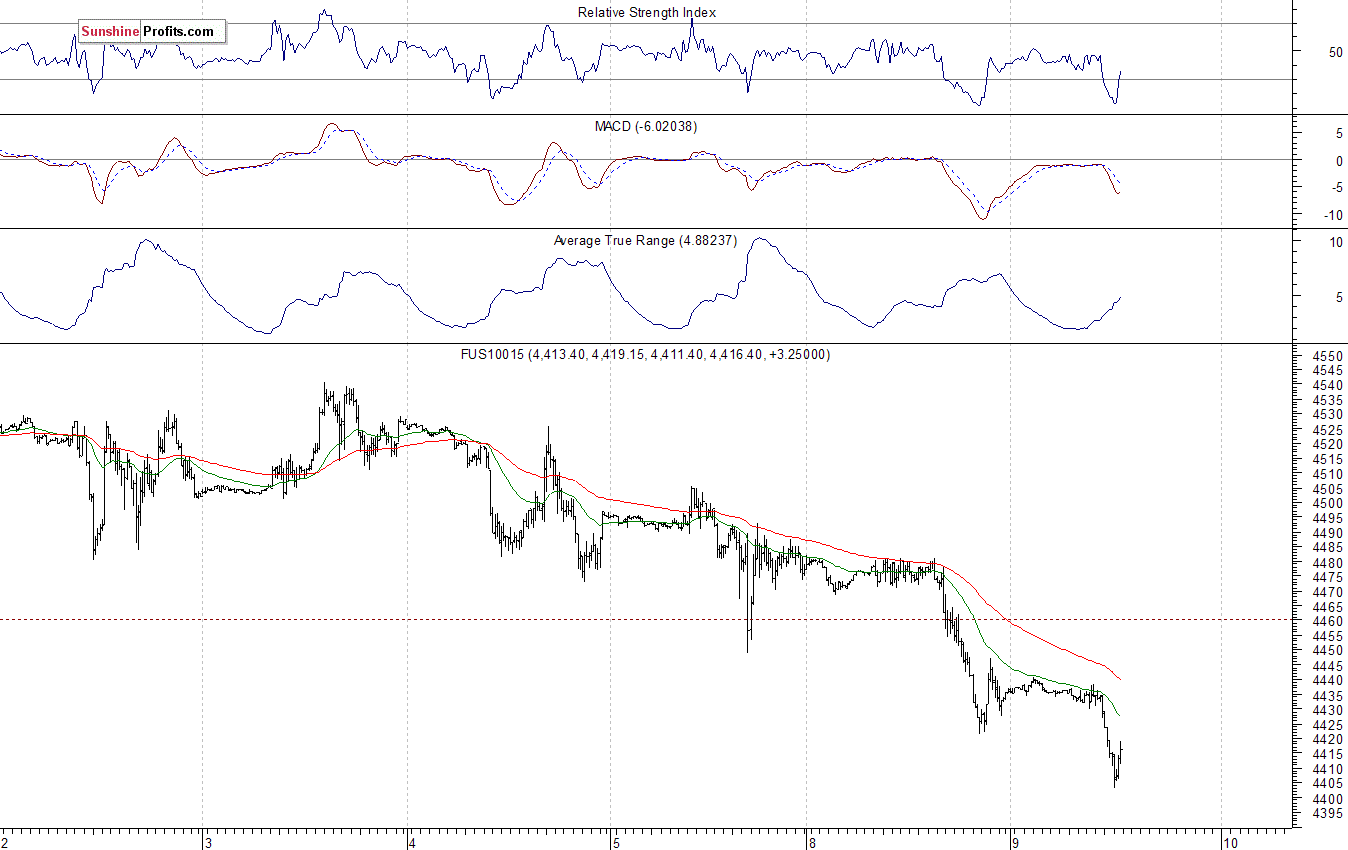Image resolution: width=1348 pixels, height=850 pixels.
Task: Click the FUS10015 price chart title
Action: point(646,355)
